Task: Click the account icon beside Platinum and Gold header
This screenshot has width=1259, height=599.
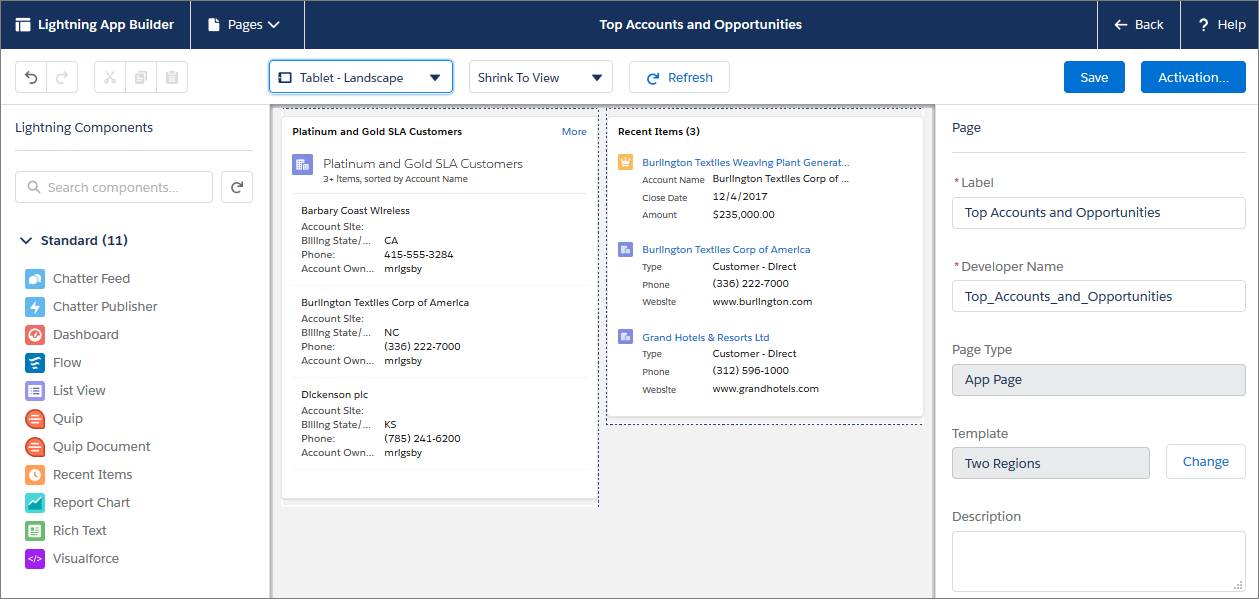Action: tap(302, 165)
